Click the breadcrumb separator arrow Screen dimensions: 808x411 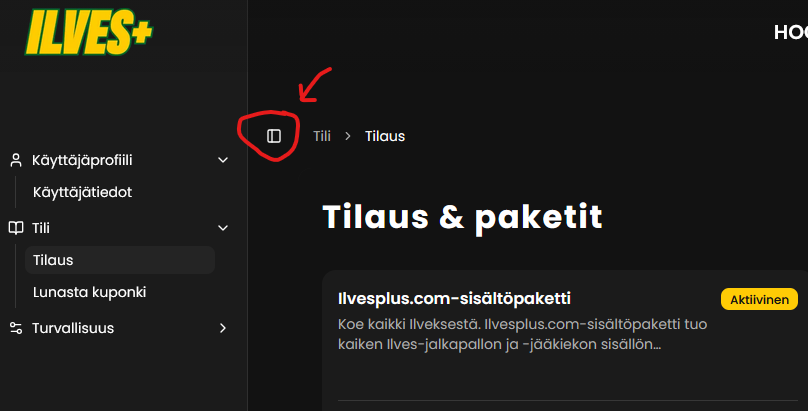click(x=348, y=136)
